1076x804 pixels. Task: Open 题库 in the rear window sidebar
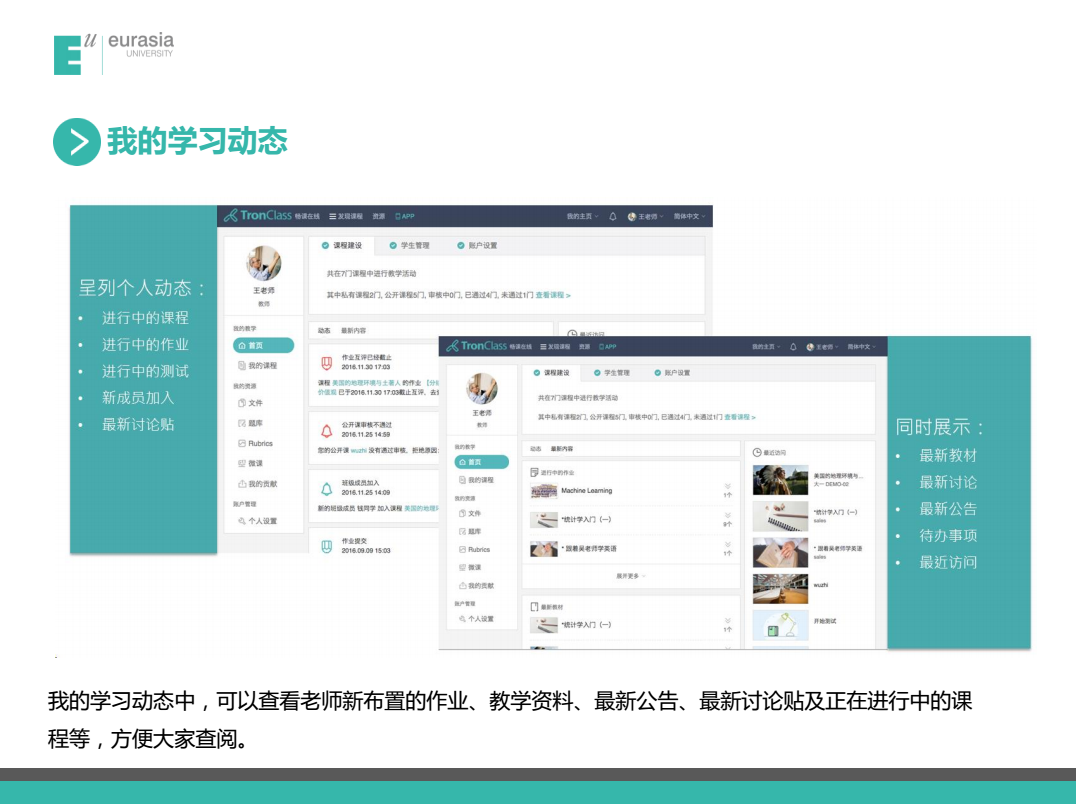[250, 423]
